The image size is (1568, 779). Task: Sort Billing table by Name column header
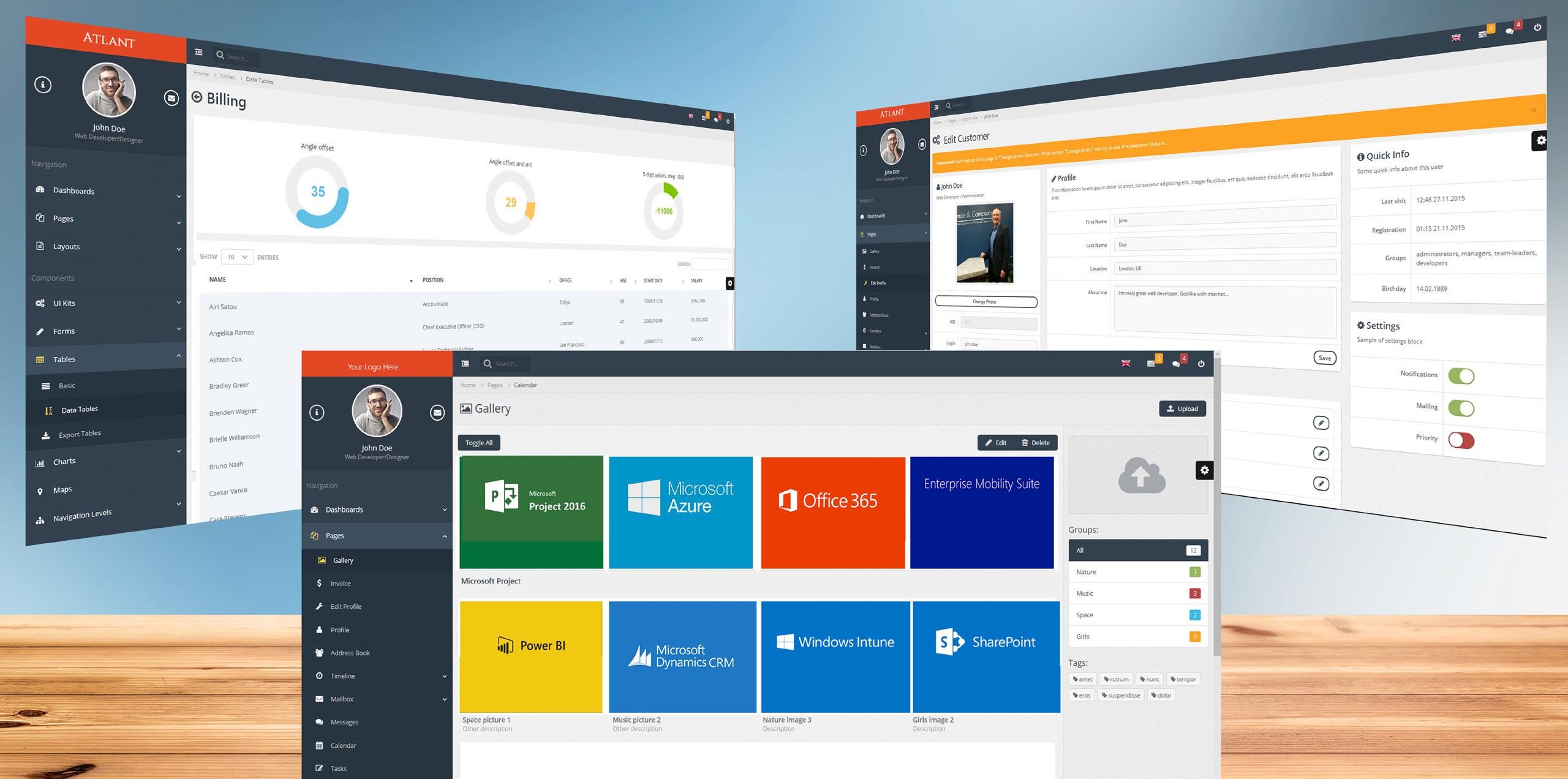(310, 280)
